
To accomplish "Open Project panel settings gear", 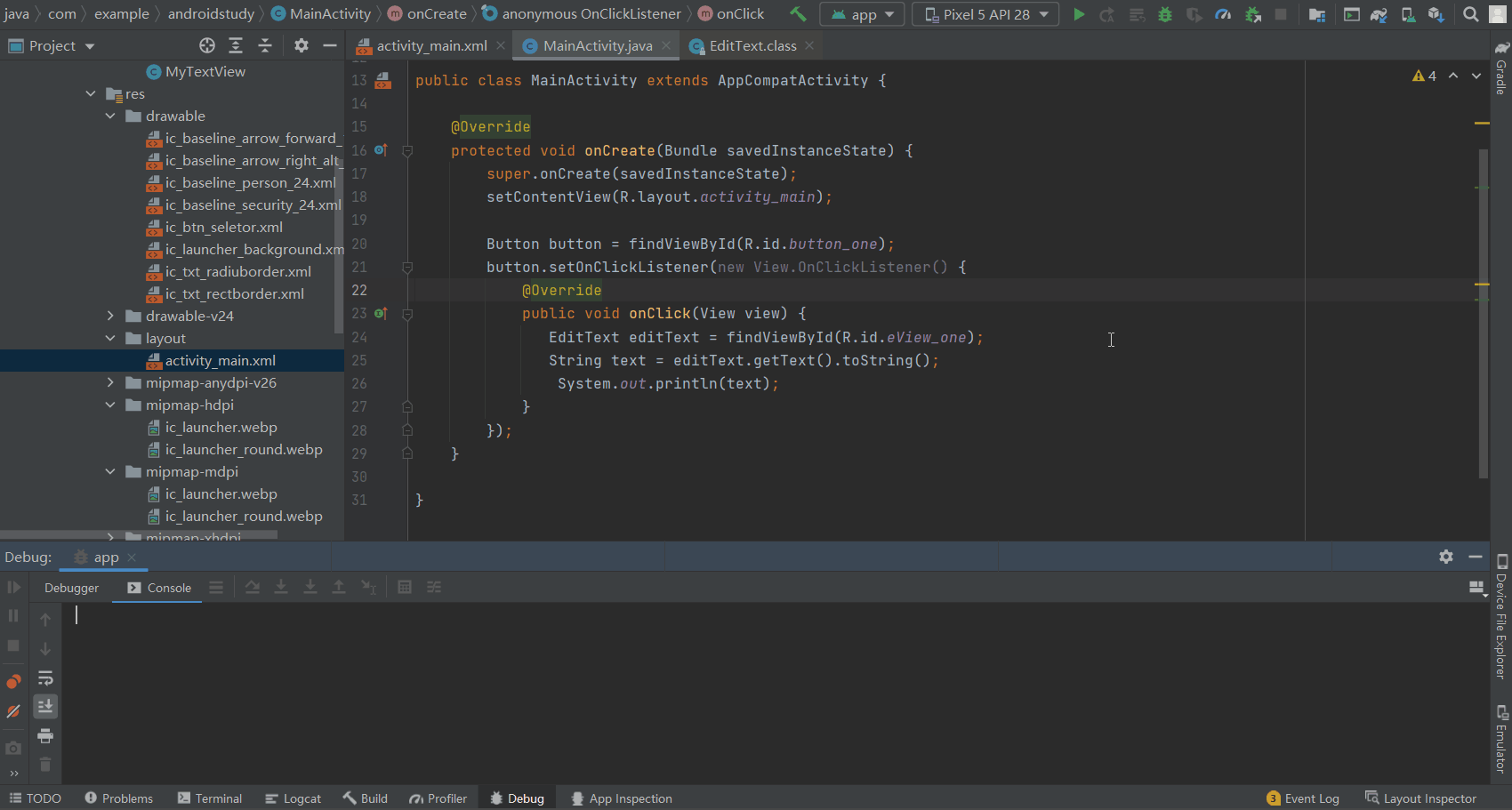I will [302, 45].
